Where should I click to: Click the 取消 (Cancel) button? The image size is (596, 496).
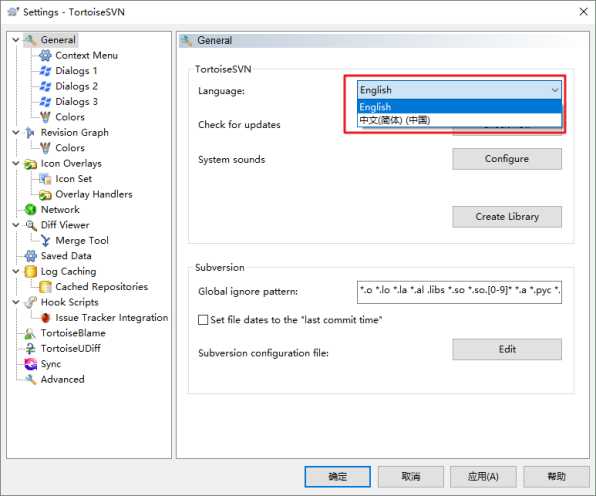(x=411, y=477)
